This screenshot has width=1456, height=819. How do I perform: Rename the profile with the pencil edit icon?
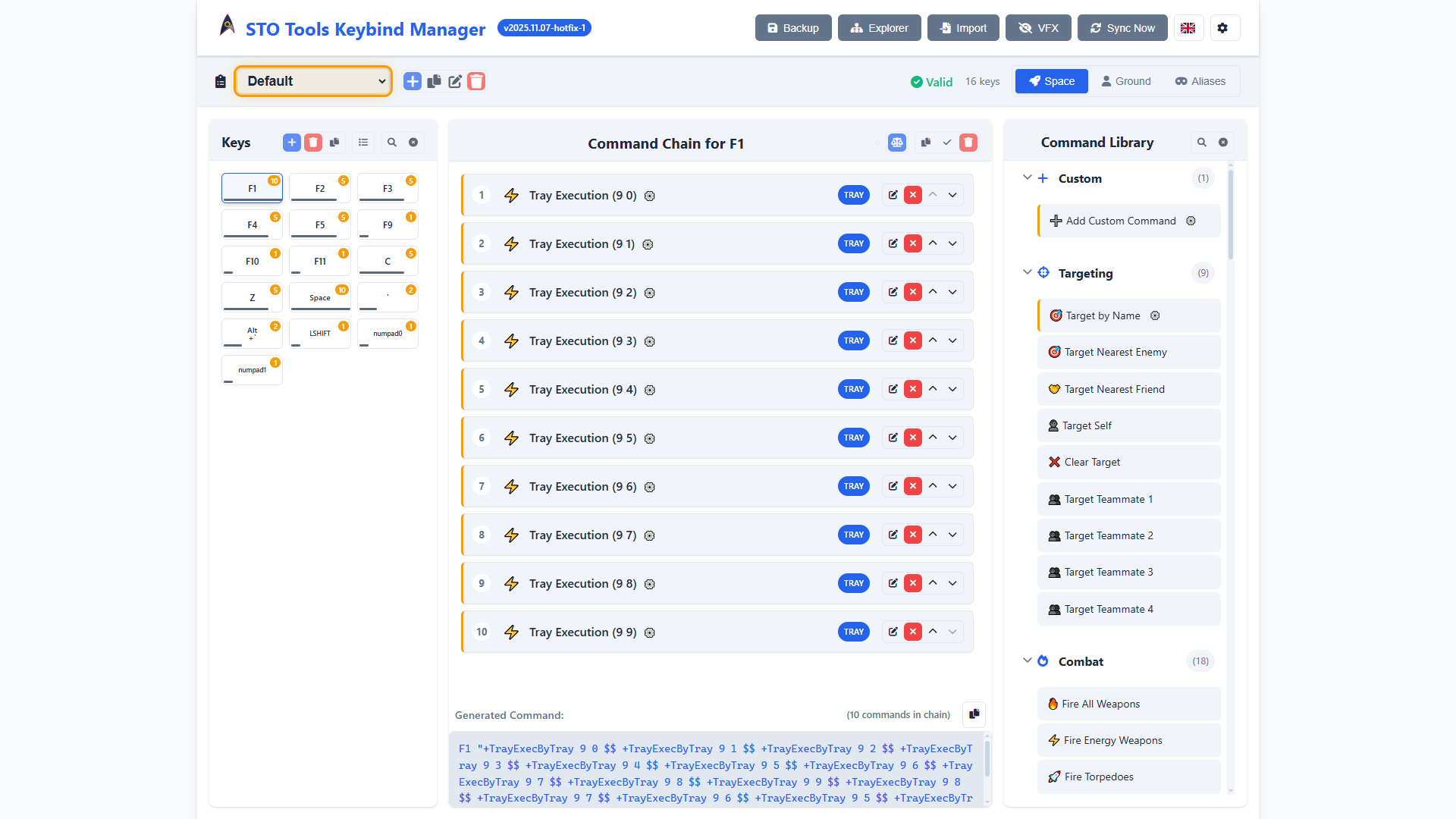454,81
